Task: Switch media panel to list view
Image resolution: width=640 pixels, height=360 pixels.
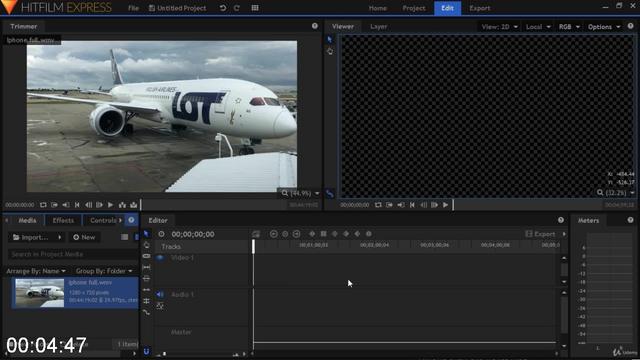Action: pyautogui.click(x=124, y=237)
